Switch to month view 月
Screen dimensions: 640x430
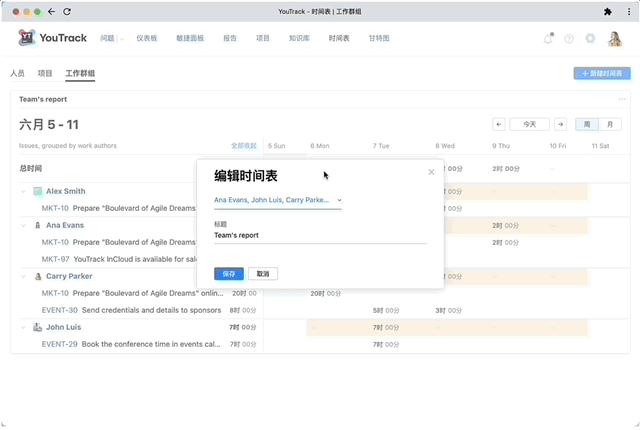(610, 124)
